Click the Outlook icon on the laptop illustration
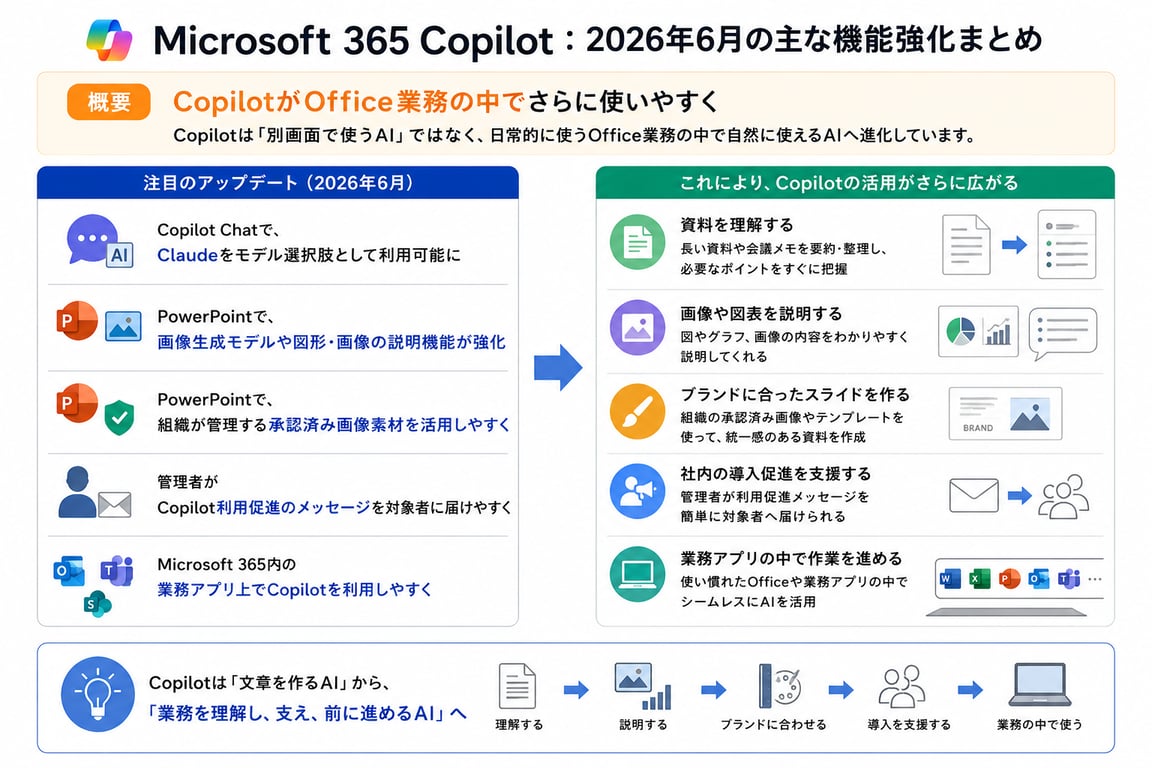The image size is (1152, 768). pos(1039,579)
